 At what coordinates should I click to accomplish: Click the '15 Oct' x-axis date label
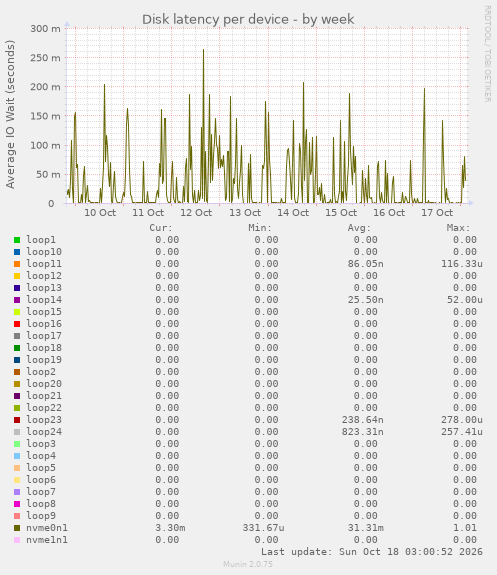[x=341, y=213]
